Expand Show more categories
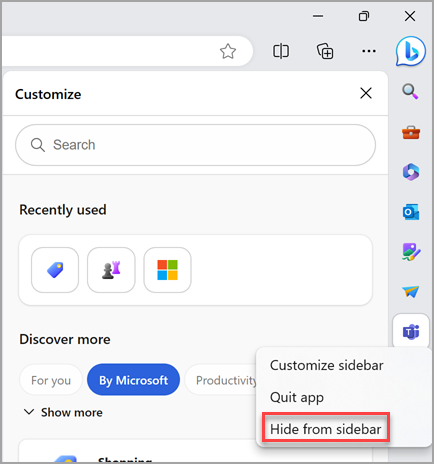 pos(63,412)
